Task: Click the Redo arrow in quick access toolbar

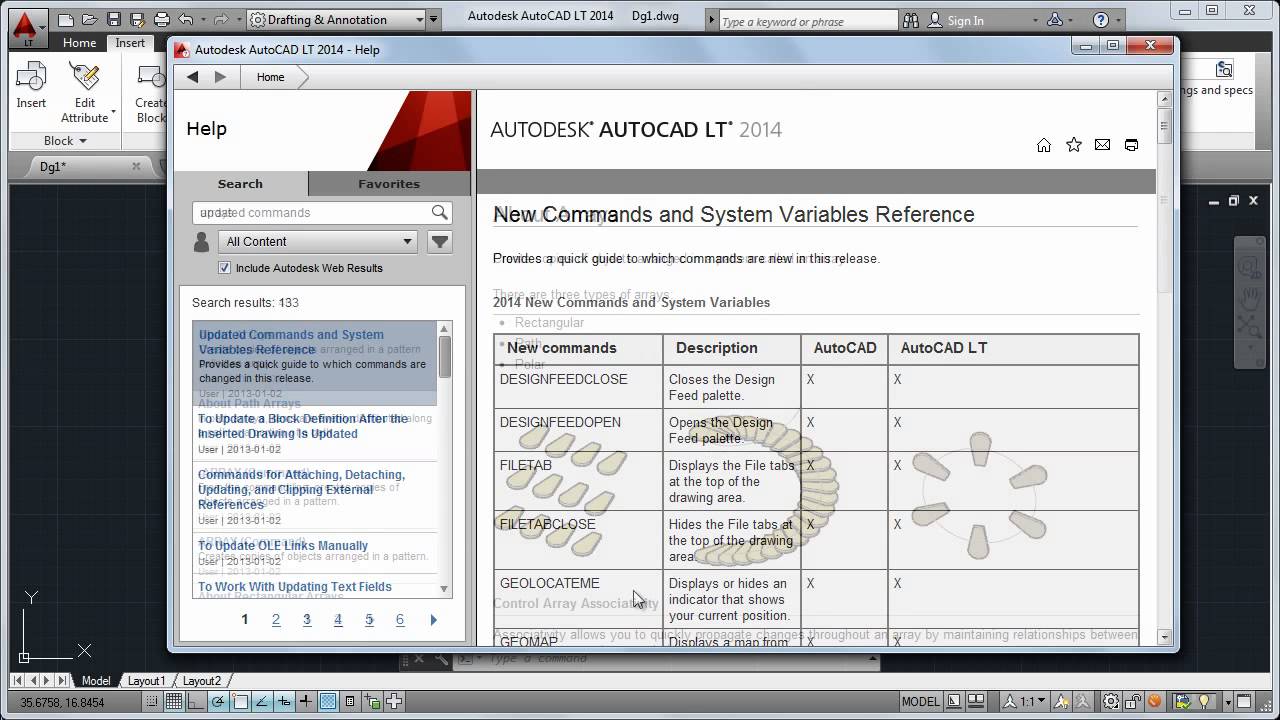Action: 221,19
